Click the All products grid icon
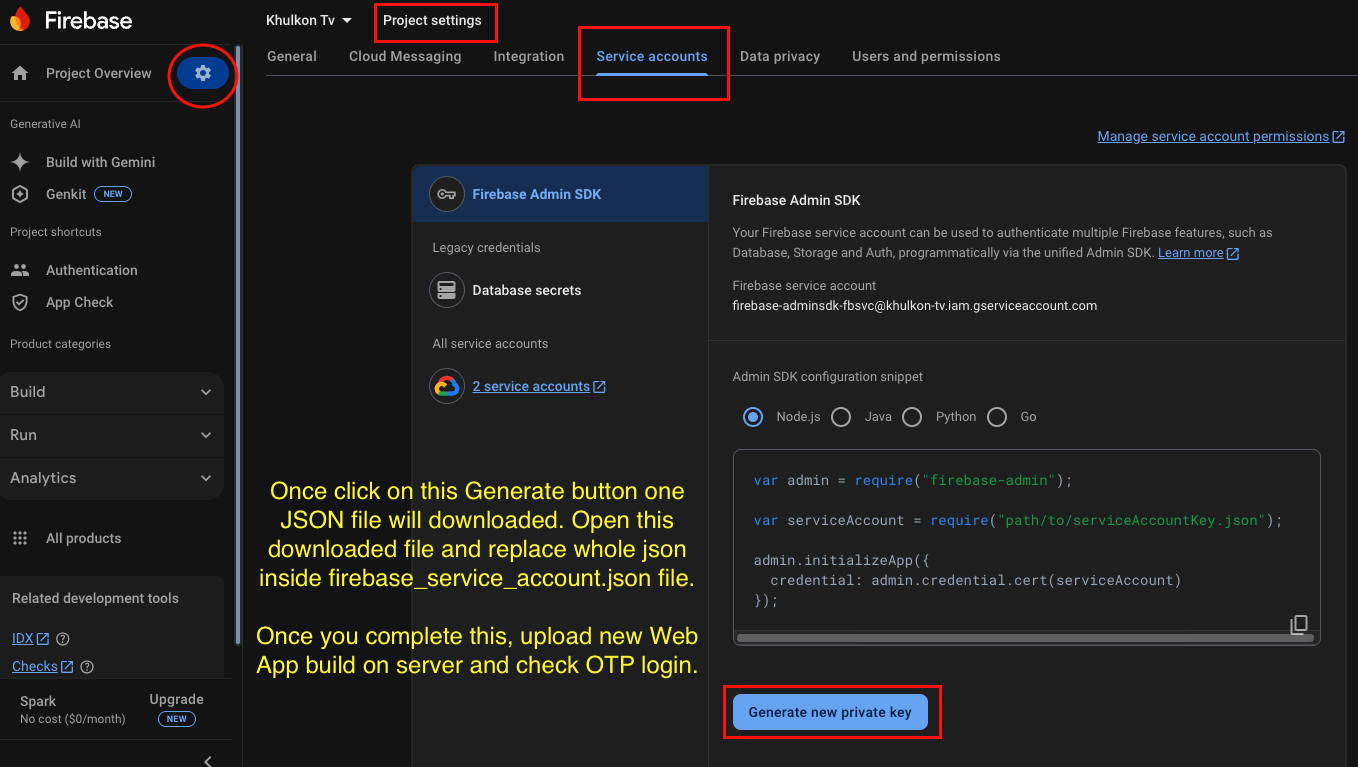The width and height of the screenshot is (1358, 767). [19, 538]
